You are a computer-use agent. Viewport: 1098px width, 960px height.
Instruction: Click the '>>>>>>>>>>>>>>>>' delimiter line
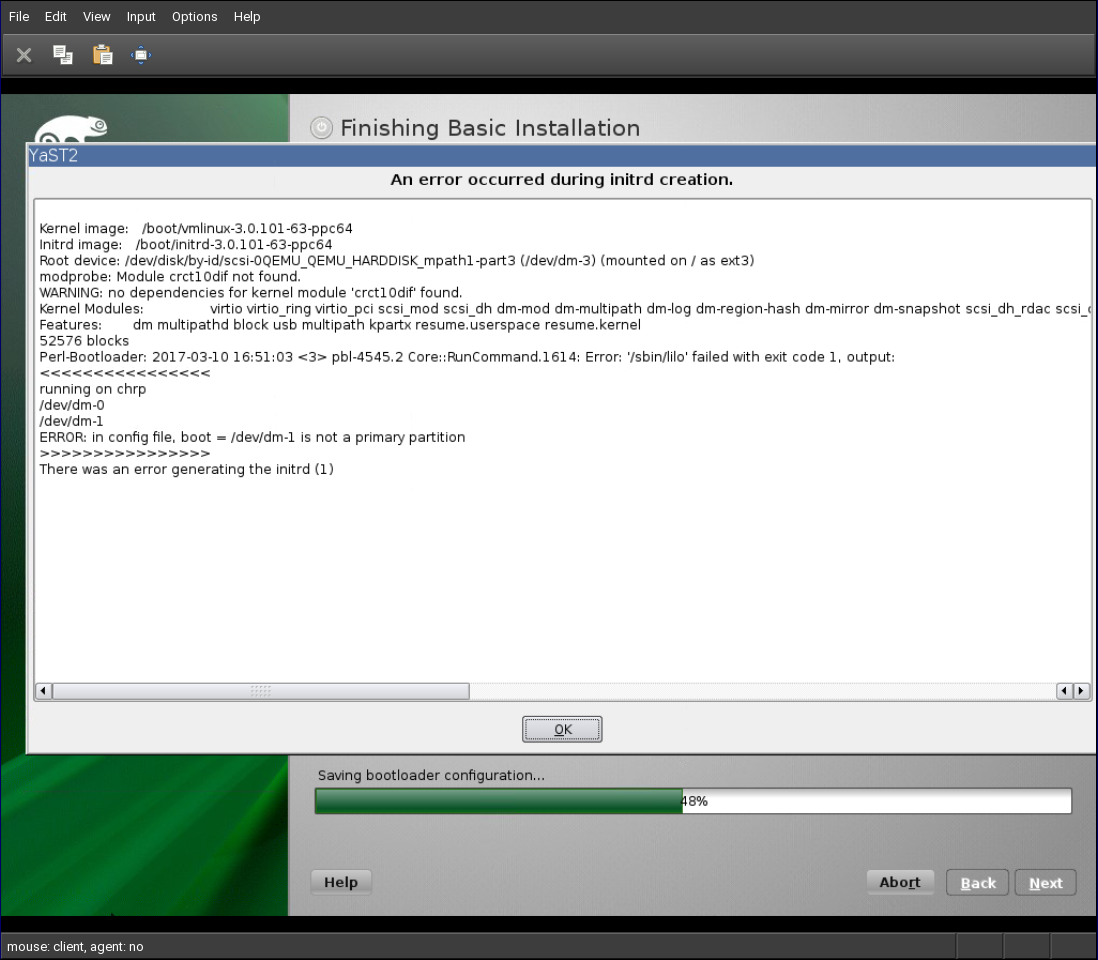[x=125, y=453]
